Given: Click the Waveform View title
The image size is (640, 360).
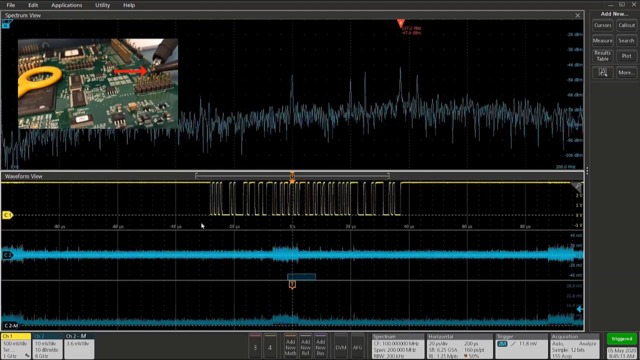Looking at the screenshot, I should point(24,176).
